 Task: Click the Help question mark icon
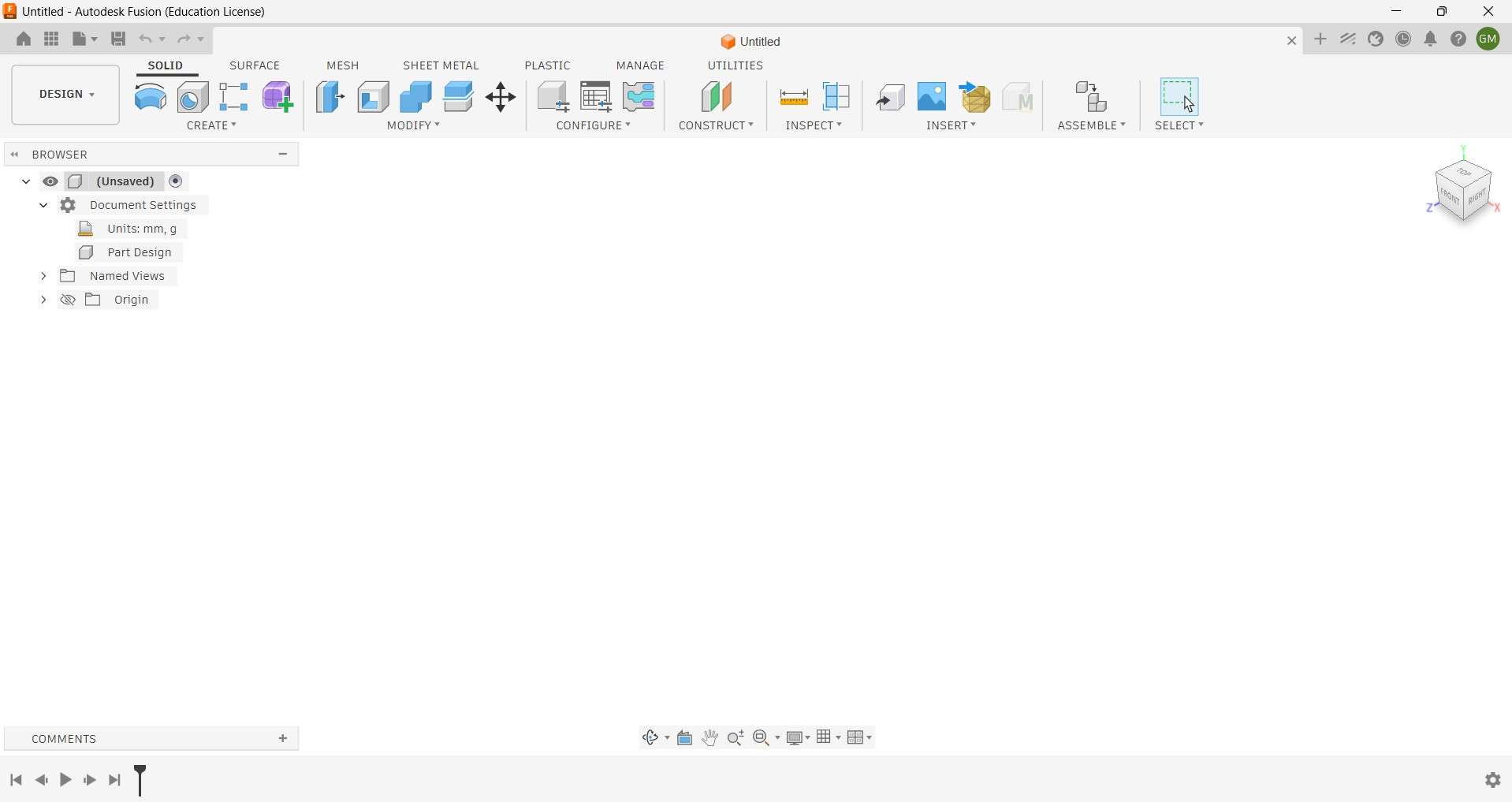click(x=1459, y=39)
